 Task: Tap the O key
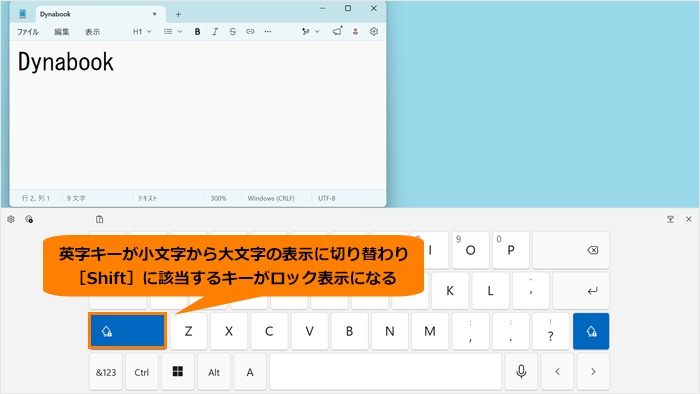[470, 250]
